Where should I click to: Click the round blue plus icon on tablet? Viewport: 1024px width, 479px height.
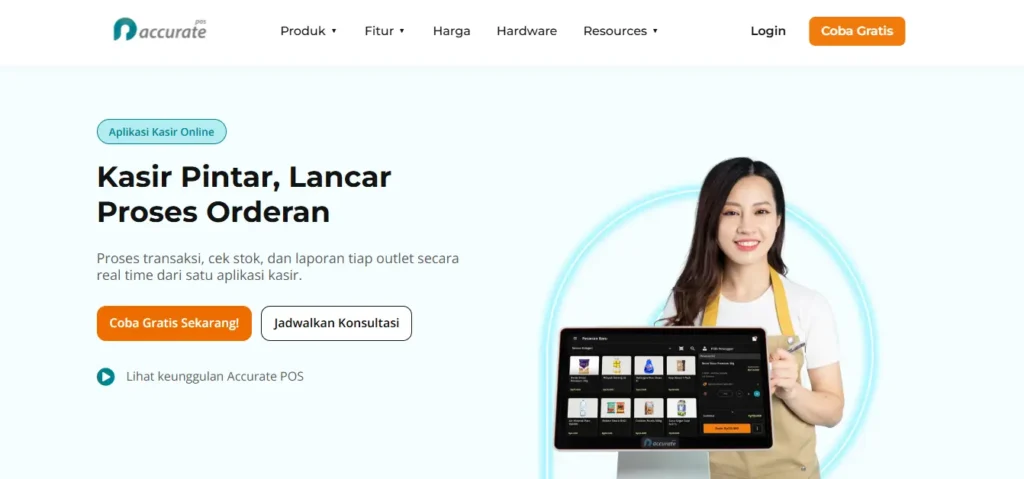coord(757,394)
